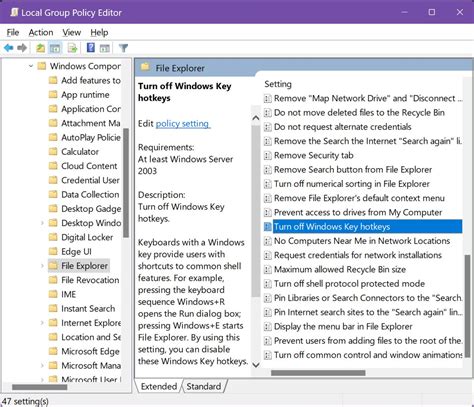The width and height of the screenshot is (474, 407).
Task: Open the Help menu
Action: (99, 32)
